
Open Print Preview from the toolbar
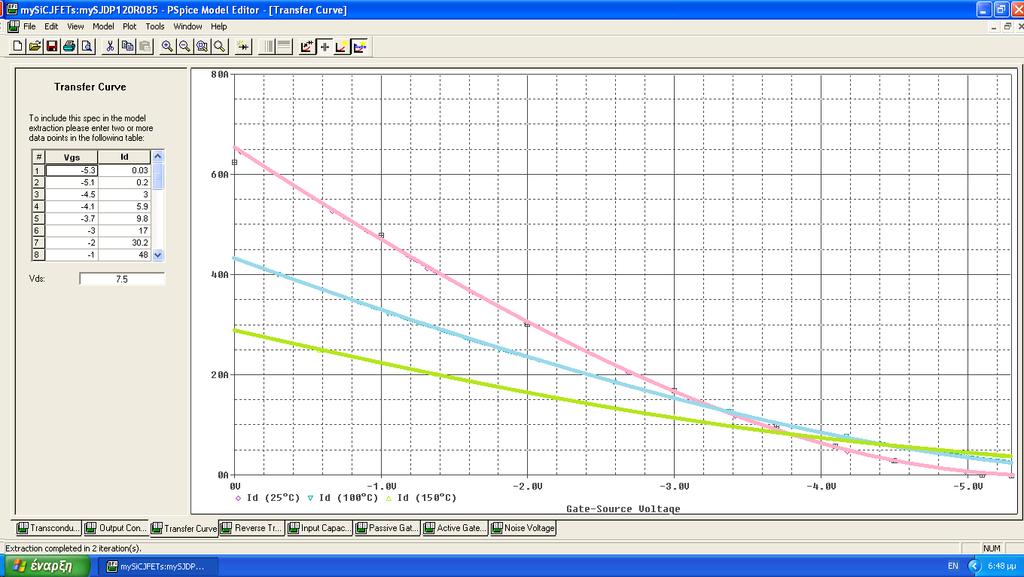pos(86,46)
